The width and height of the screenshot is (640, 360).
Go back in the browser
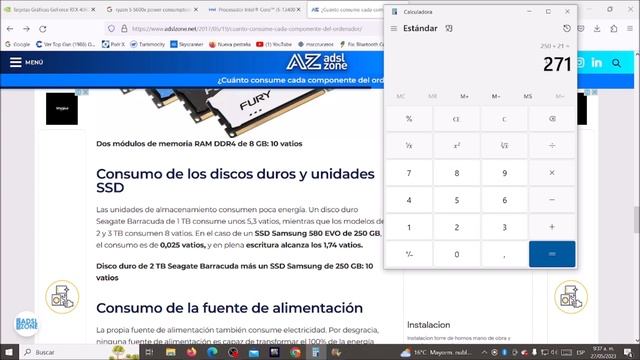(10, 29)
